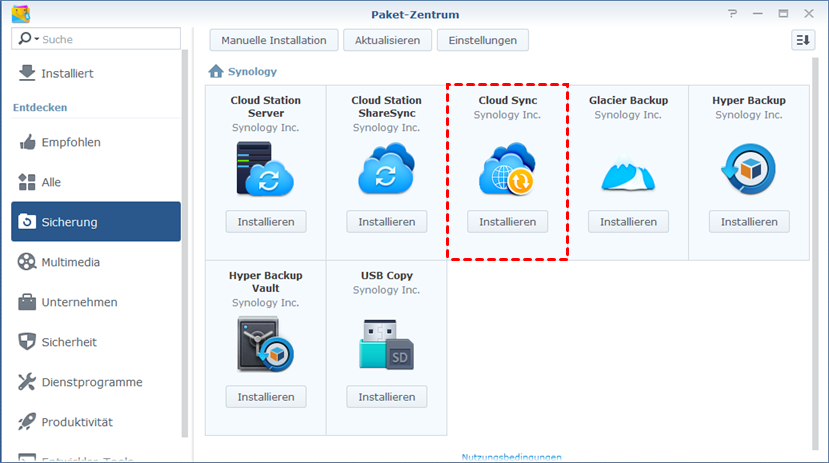The image size is (829, 463).
Task: Install USB Copy
Action: [386, 396]
